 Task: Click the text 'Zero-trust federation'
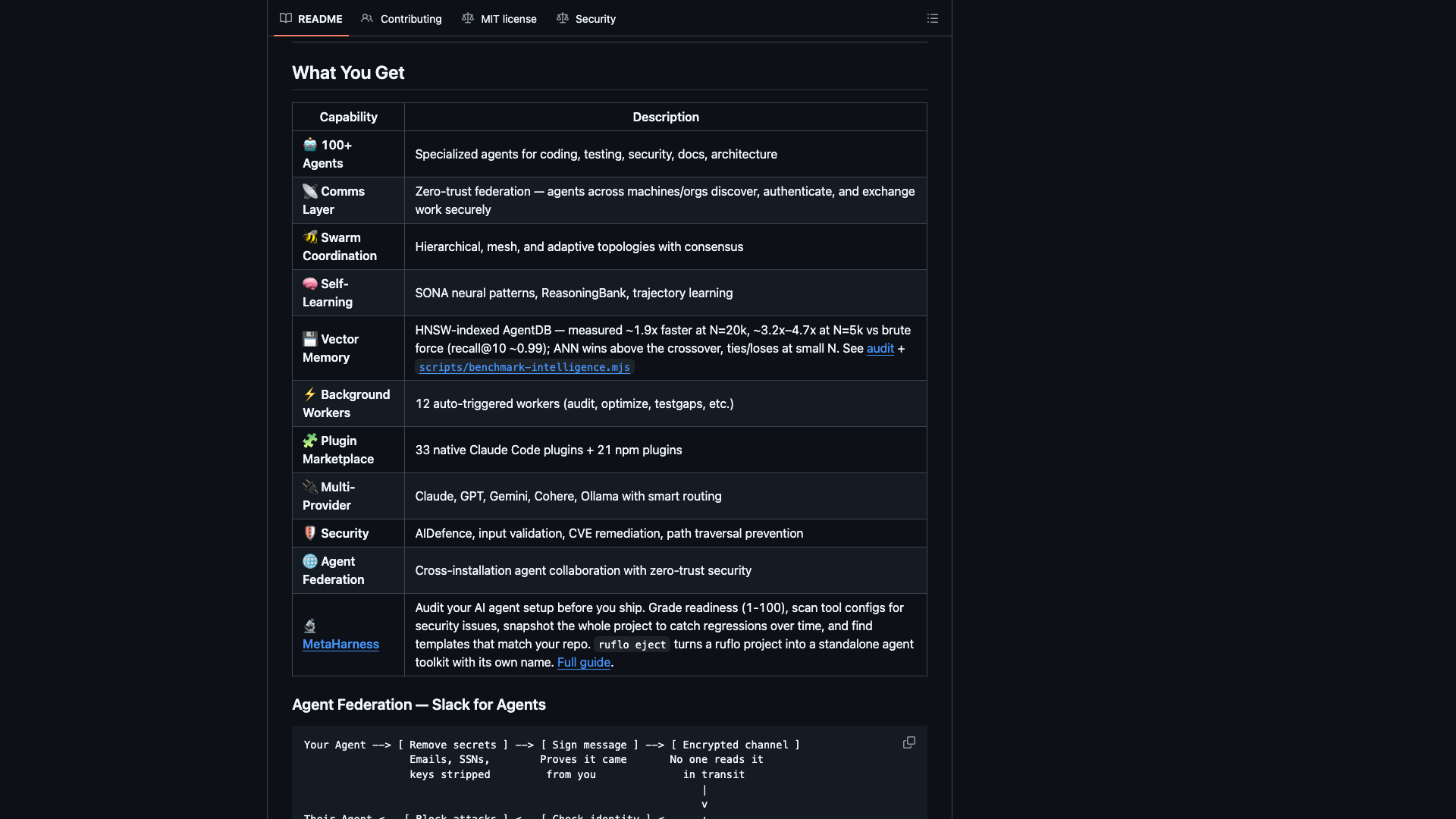[x=472, y=191]
